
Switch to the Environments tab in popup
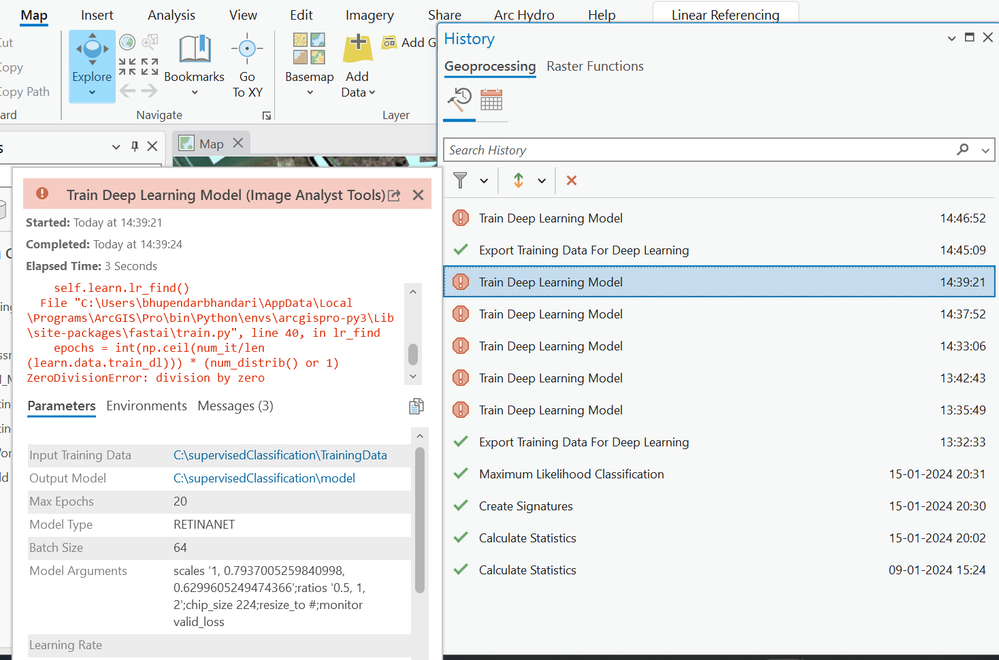[x=147, y=406]
